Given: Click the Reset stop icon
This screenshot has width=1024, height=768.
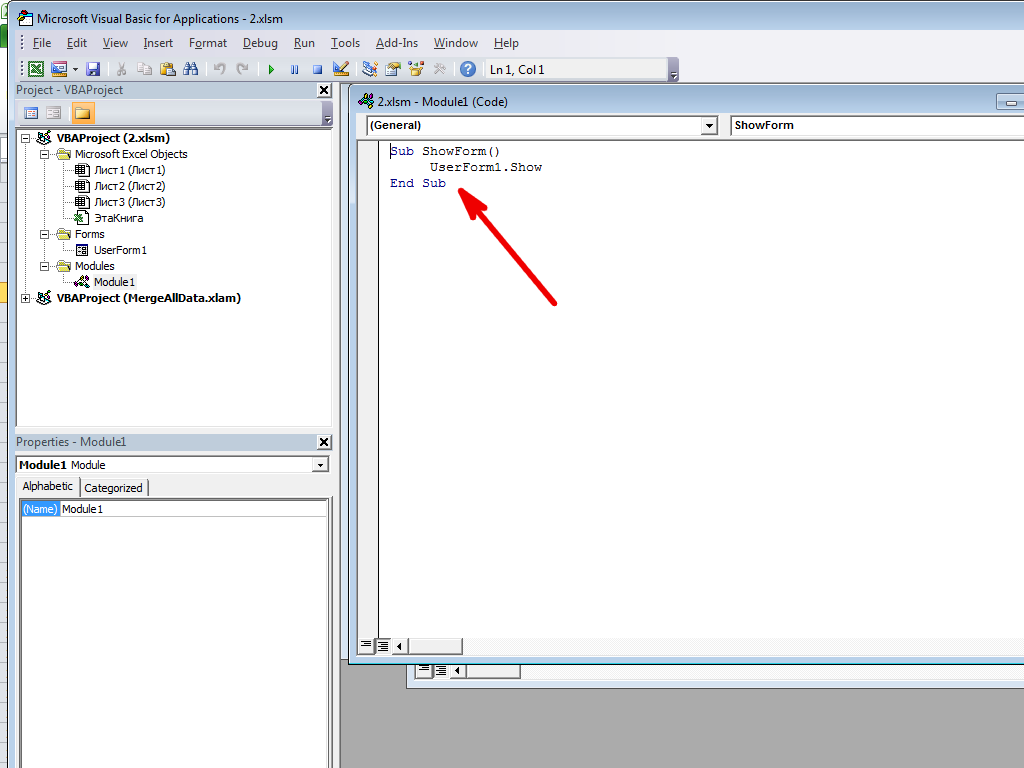Looking at the screenshot, I should 317,69.
